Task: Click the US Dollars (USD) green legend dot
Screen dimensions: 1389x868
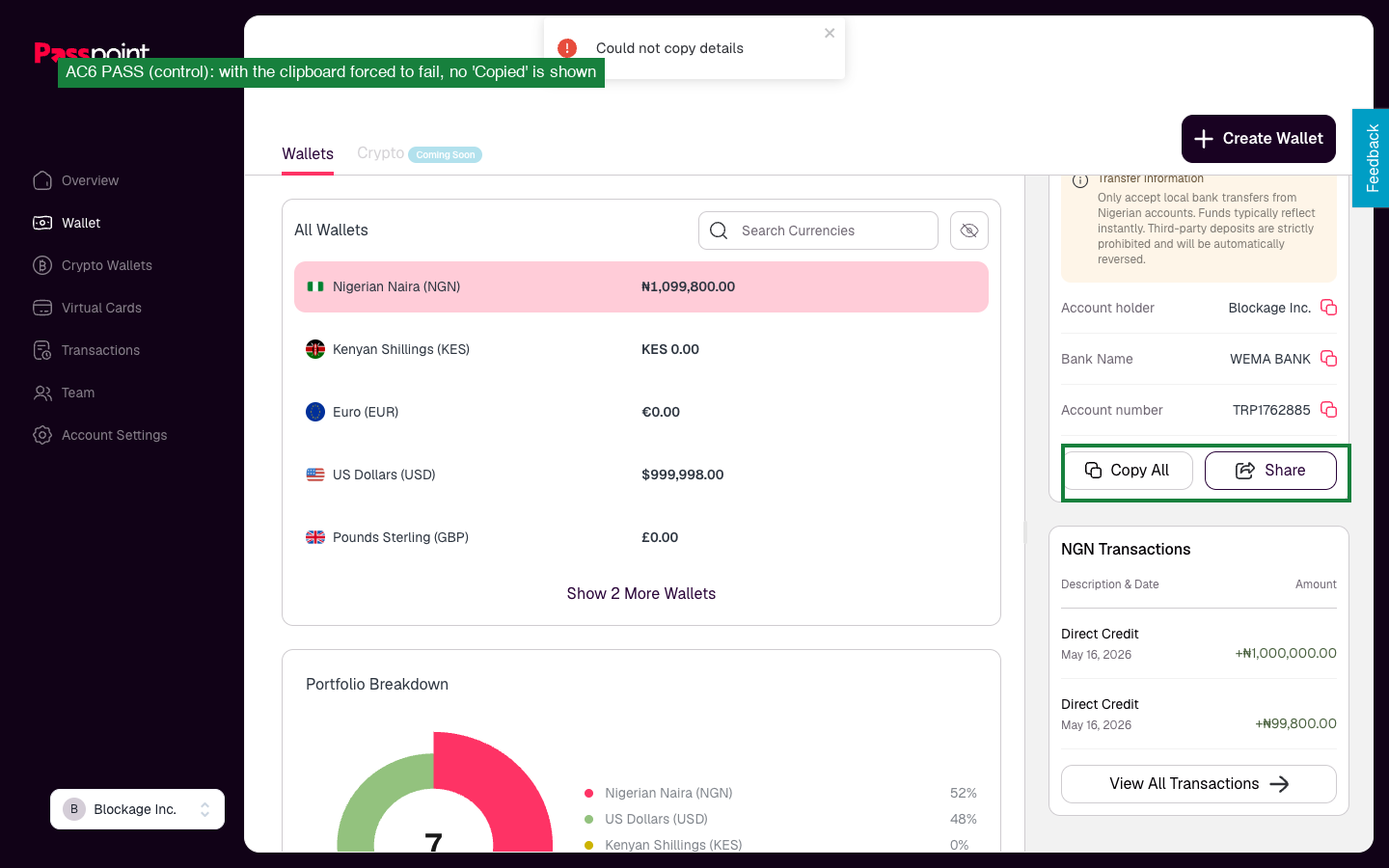Action: tap(588, 819)
